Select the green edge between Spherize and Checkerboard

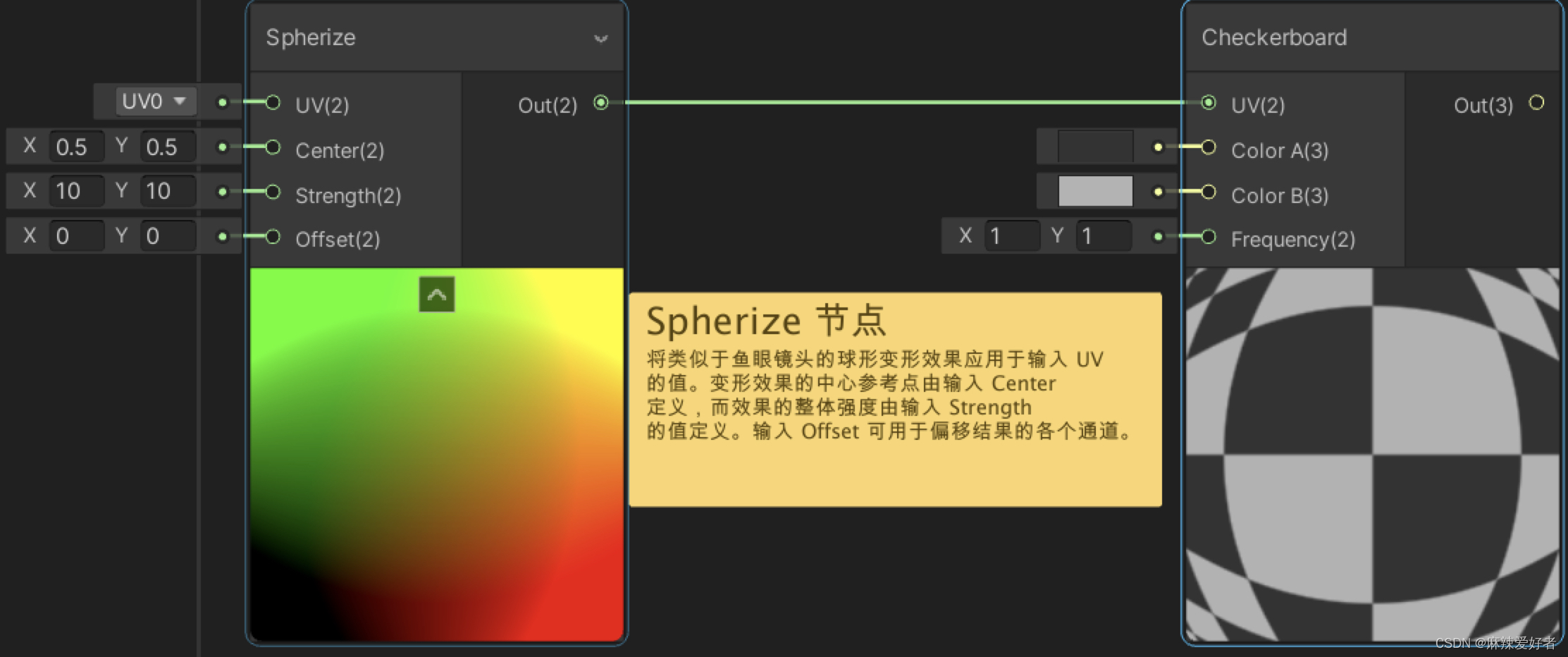(904, 103)
